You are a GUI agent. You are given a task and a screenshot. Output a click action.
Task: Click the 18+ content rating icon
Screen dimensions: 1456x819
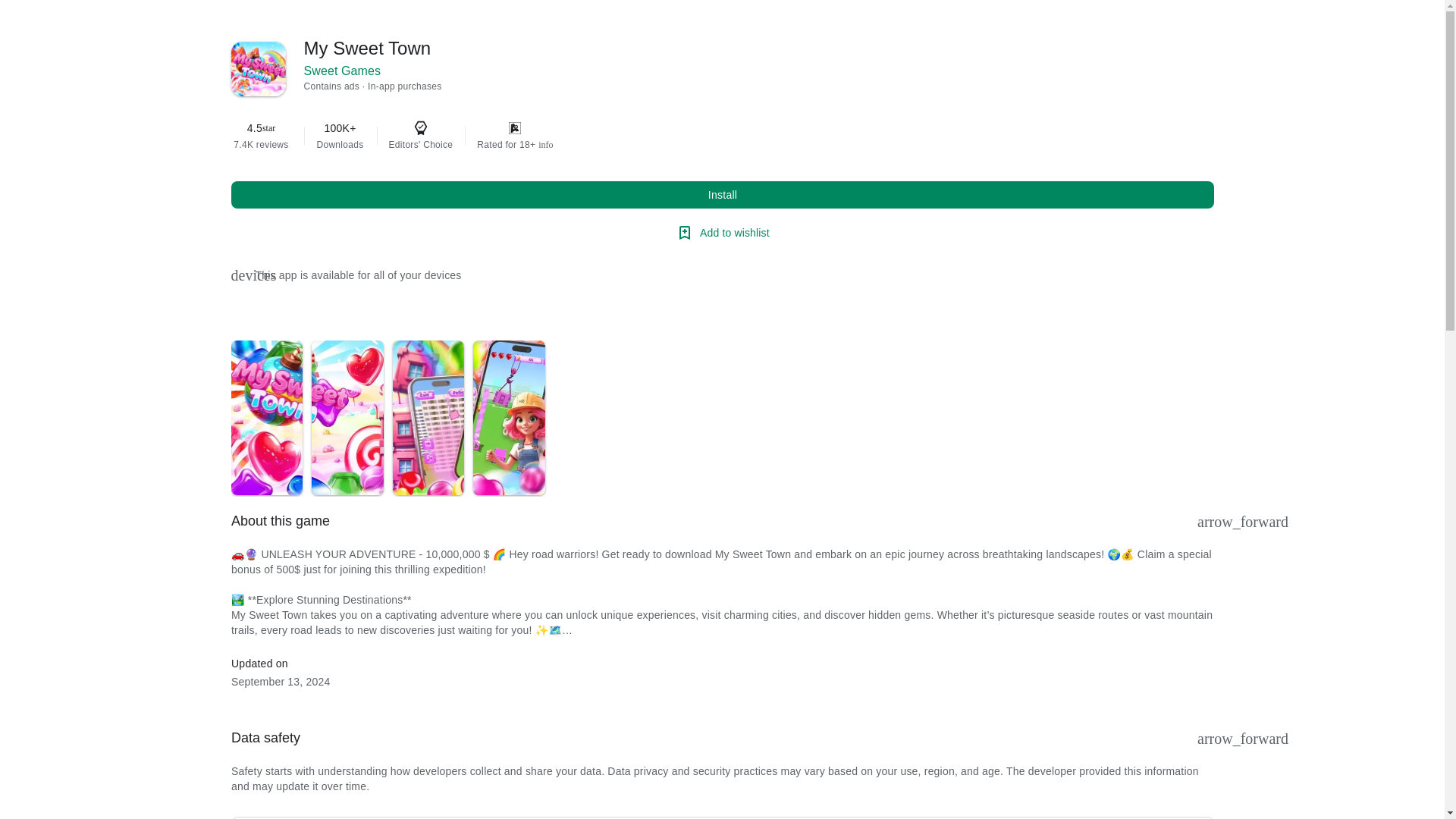point(515,128)
